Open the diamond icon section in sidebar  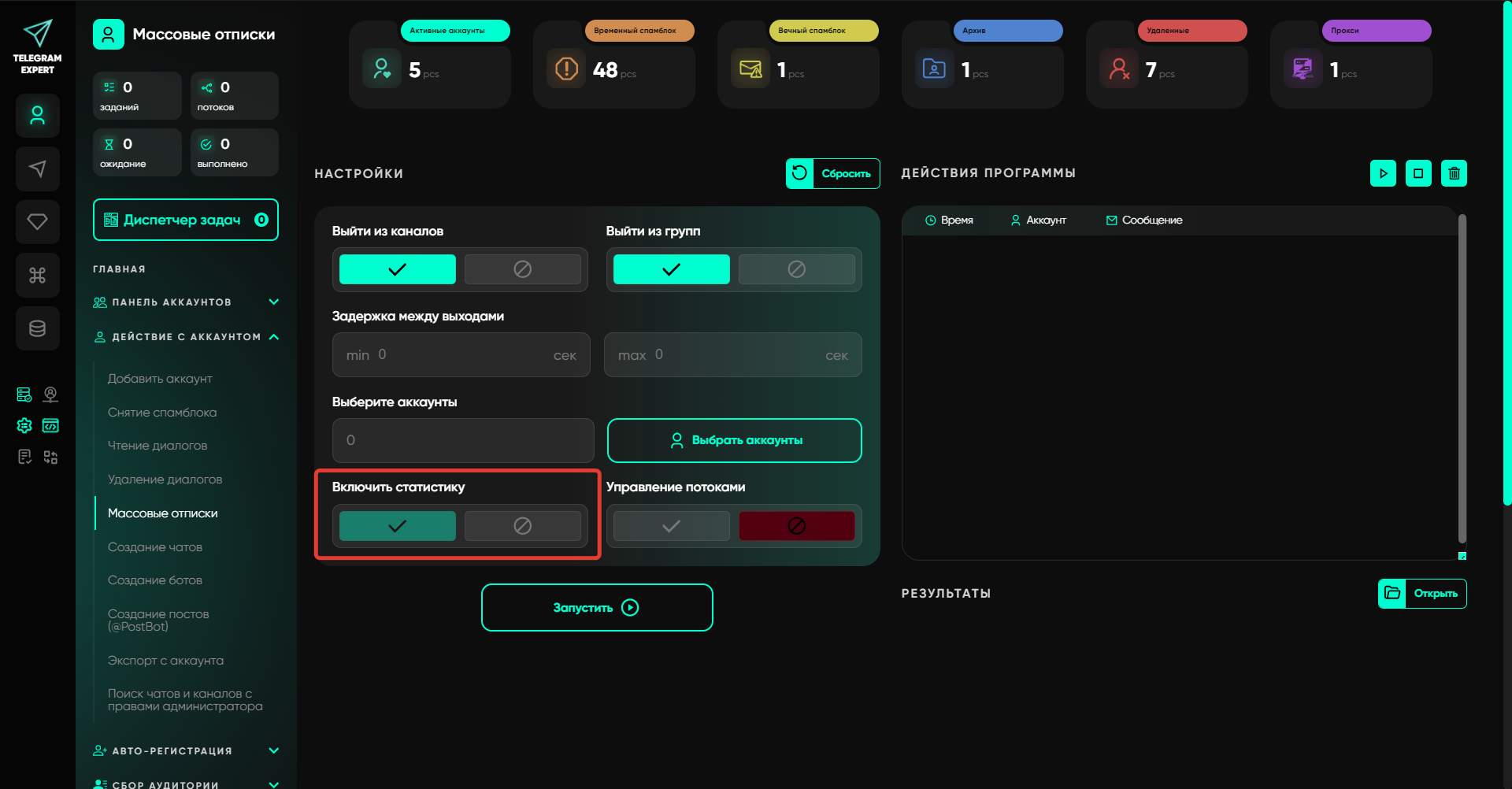[37, 222]
